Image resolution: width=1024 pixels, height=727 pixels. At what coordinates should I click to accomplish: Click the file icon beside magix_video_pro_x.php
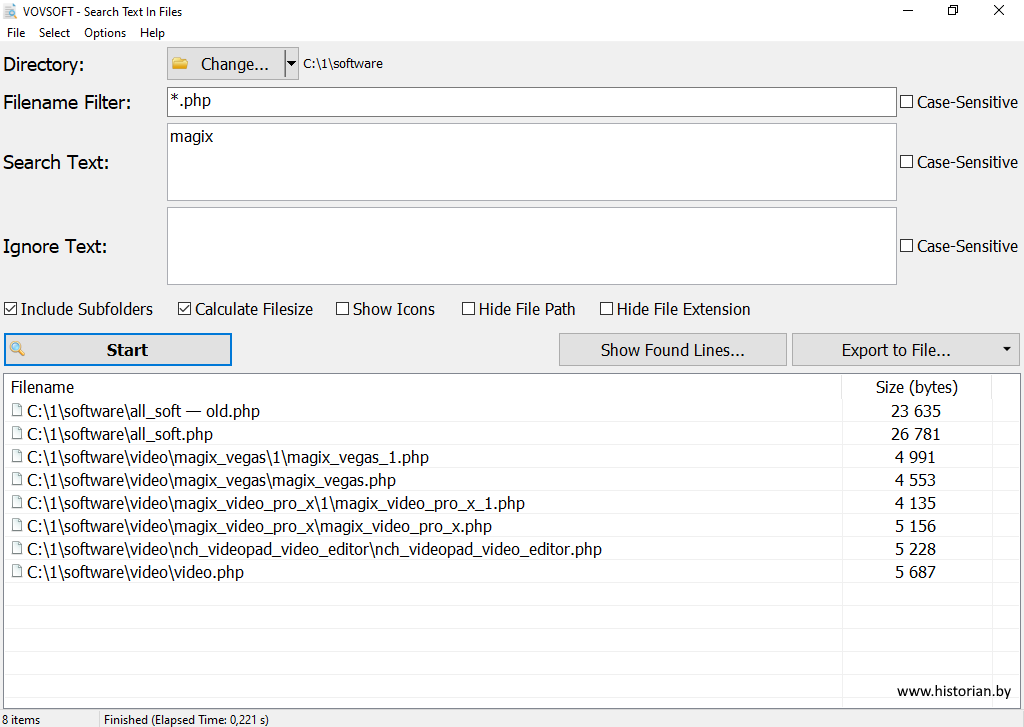(x=16, y=526)
